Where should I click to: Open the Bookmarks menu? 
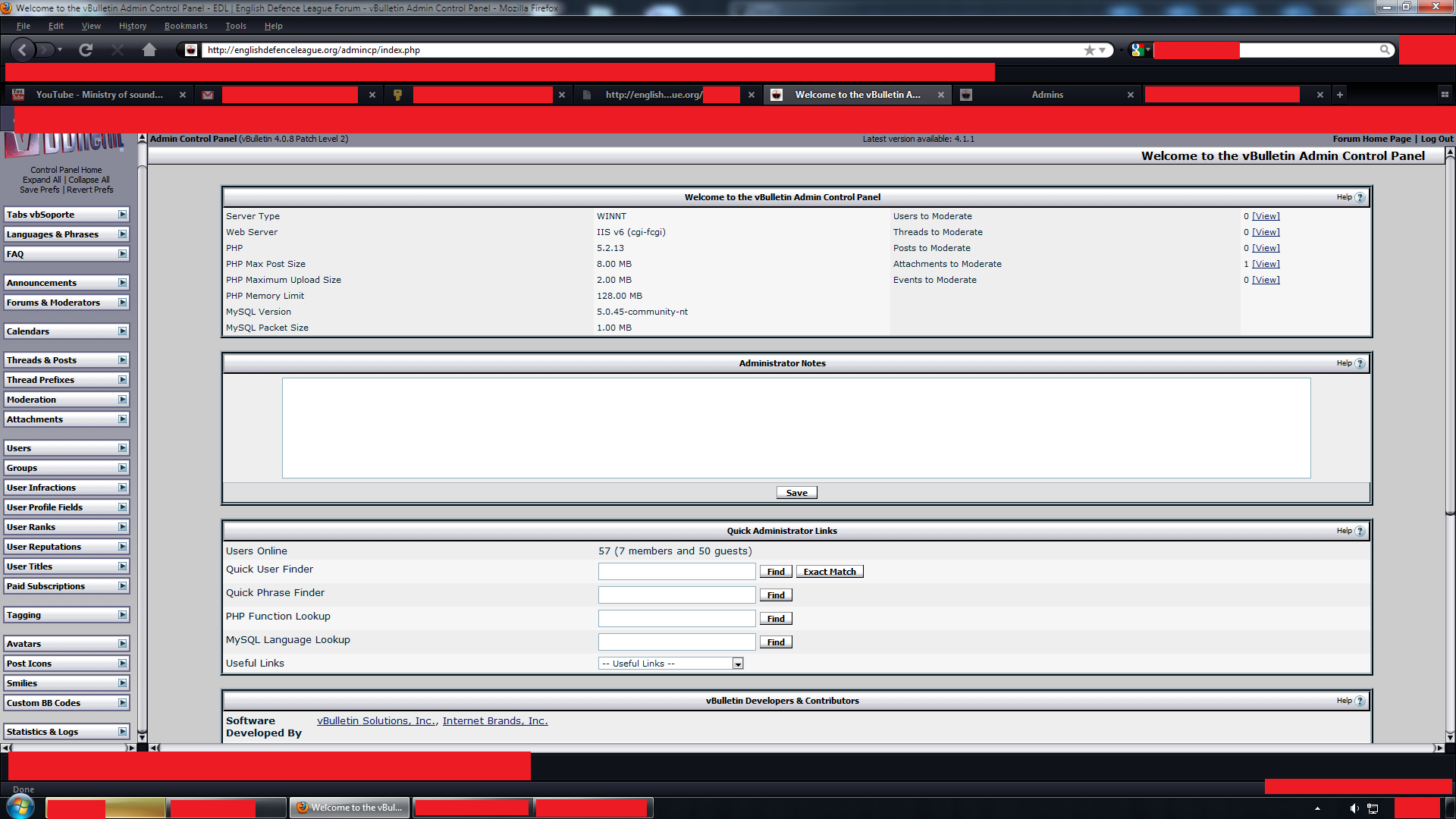coord(186,26)
